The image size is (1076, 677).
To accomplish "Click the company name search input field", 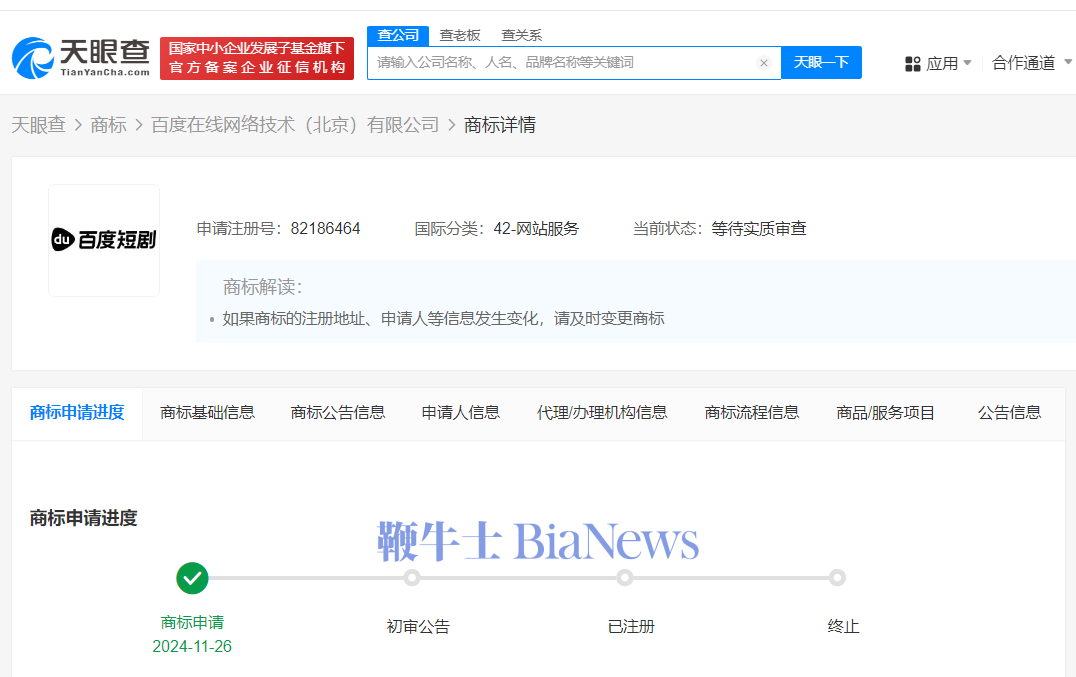I will [560, 63].
